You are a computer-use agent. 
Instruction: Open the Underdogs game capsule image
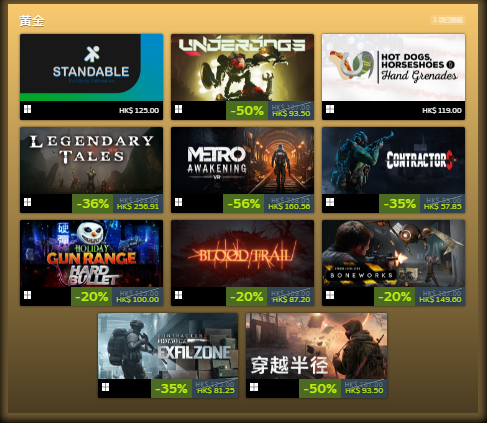(242, 67)
